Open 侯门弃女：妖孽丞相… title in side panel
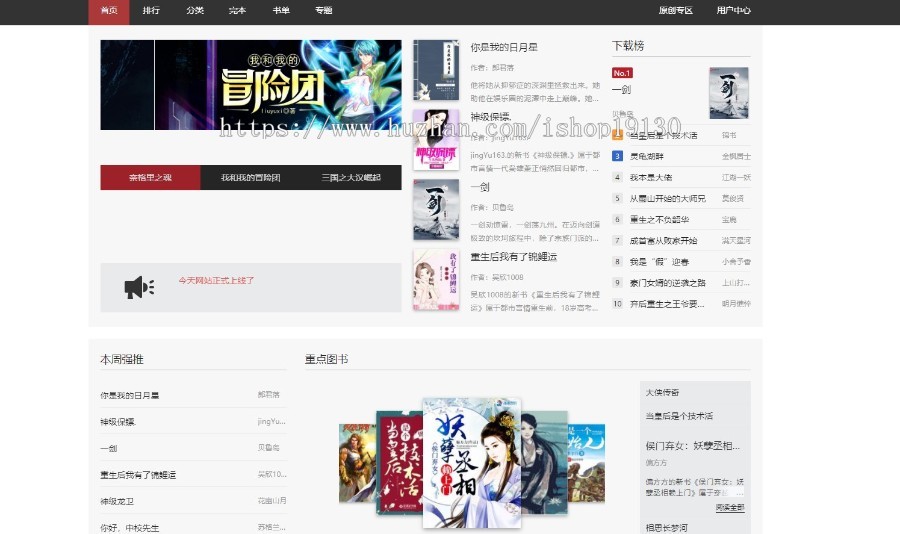900x534 pixels. [x=693, y=446]
